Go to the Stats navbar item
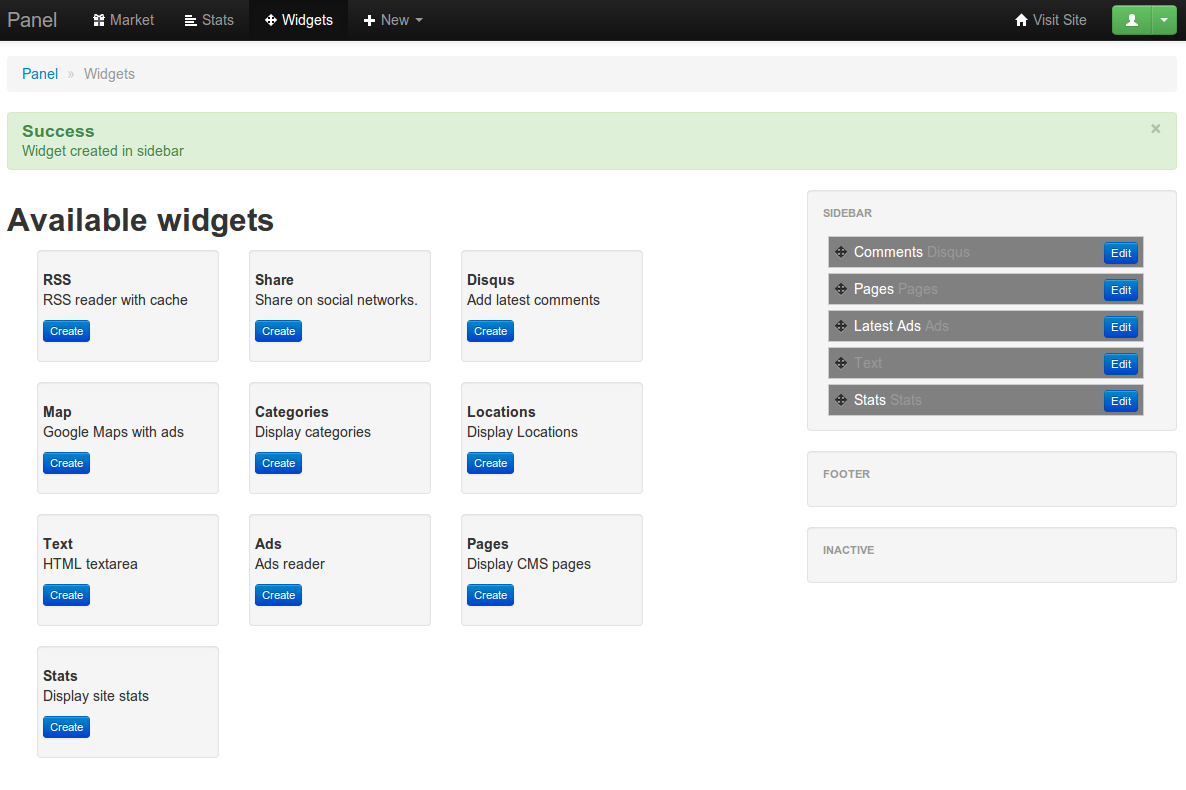The image size is (1186, 790). pos(209,20)
